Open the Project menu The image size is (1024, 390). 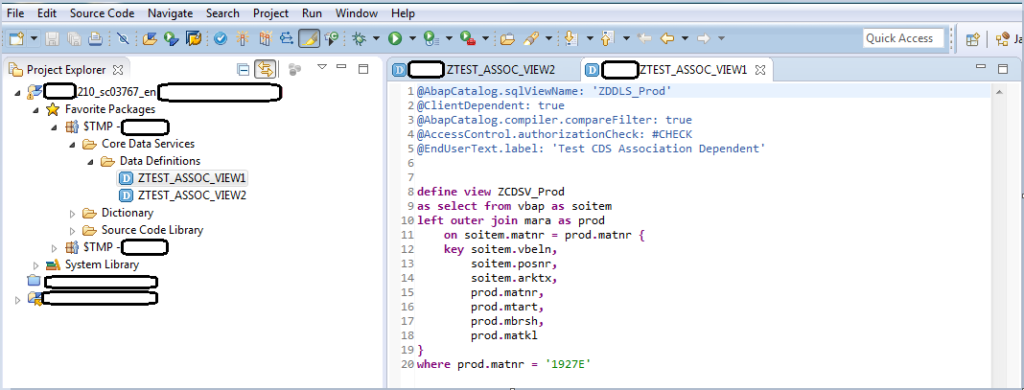271,13
